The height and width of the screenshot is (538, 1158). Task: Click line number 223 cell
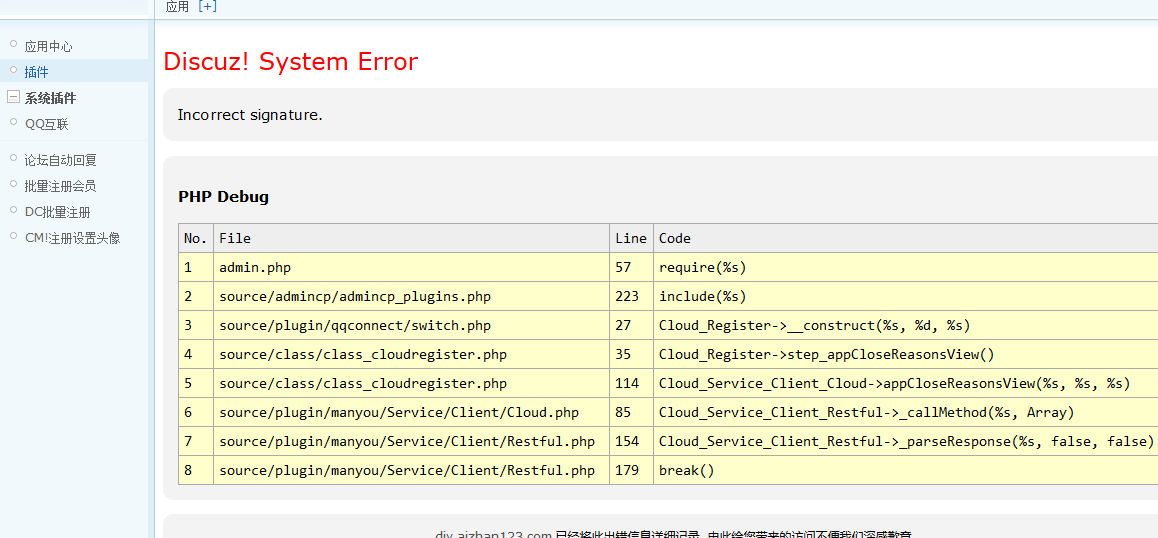(x=631, y=296)
